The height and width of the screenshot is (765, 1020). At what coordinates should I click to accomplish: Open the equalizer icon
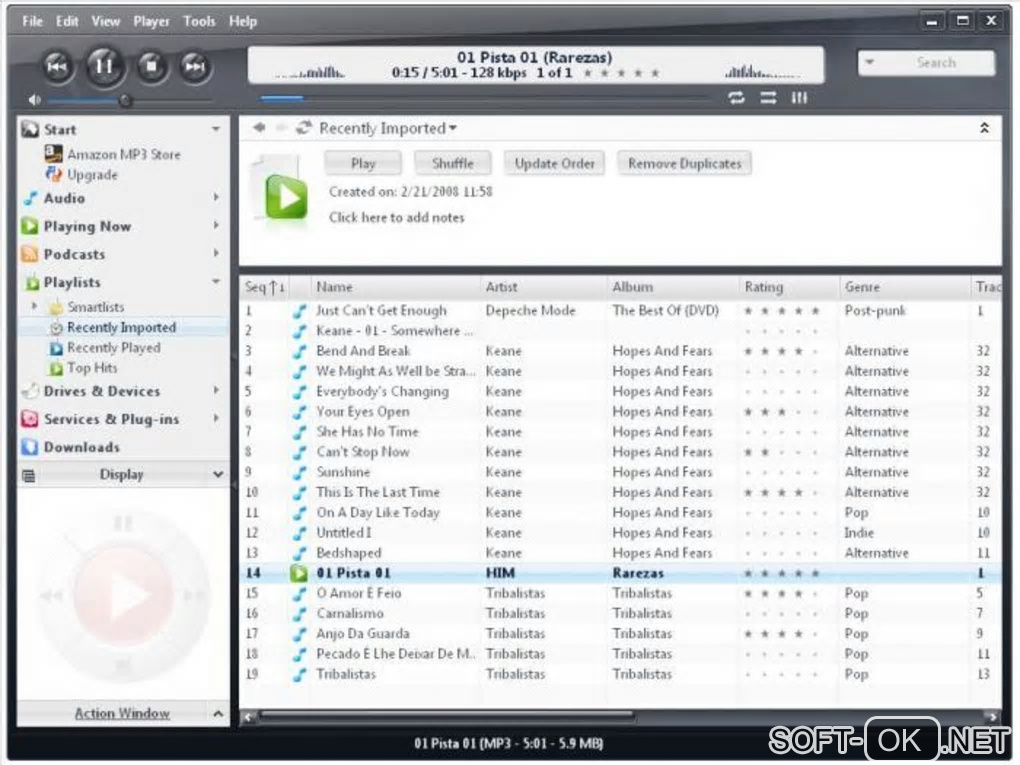coord(799,98)
